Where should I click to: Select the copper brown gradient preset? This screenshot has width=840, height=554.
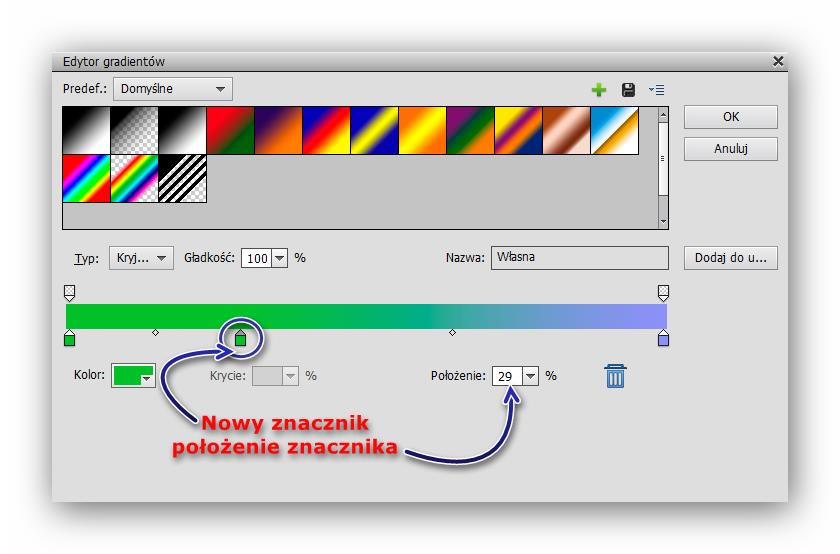click(x=566, y=131)
